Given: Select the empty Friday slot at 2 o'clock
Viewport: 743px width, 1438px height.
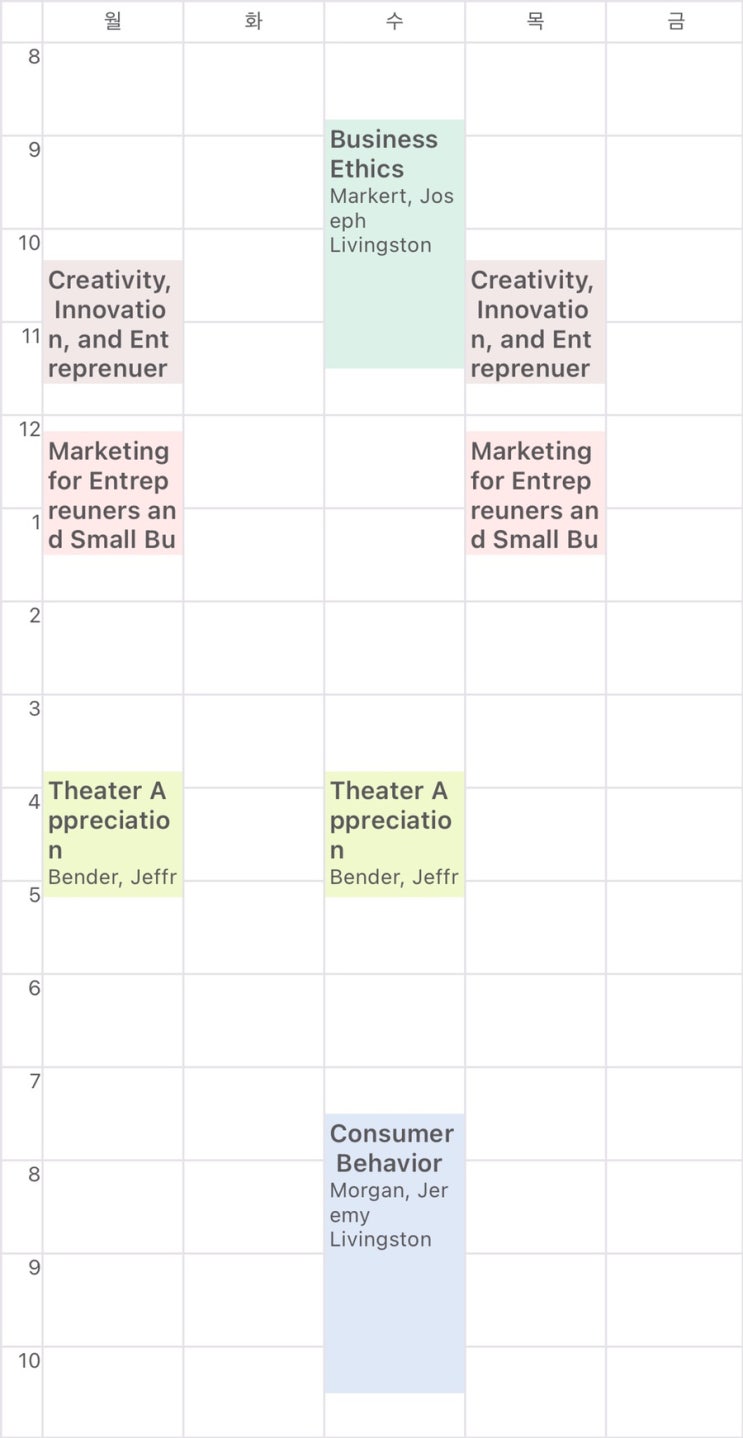Looking at the screenshot, I should click(676, 647).
